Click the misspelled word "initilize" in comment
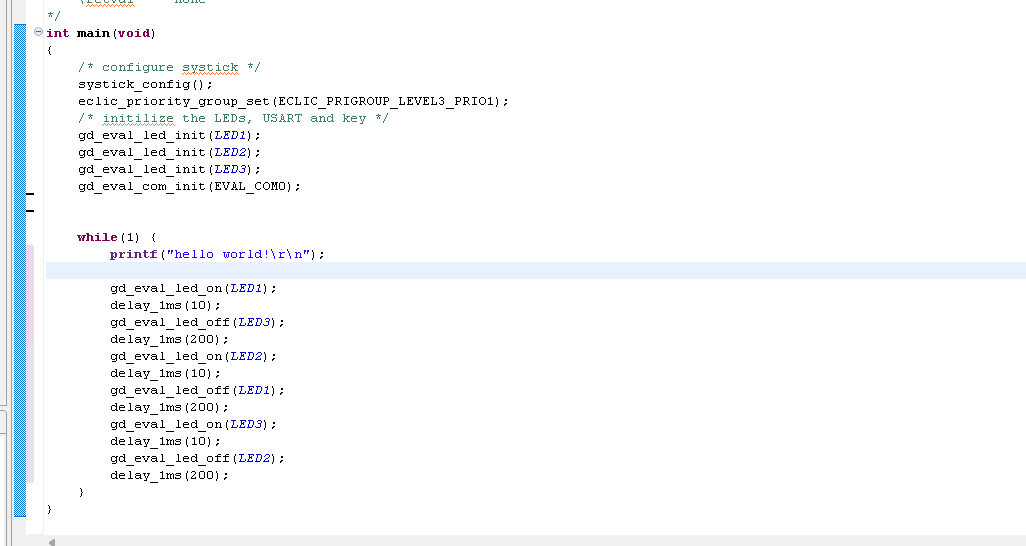The height and width of the screenshot is (546, 1026). [x=138, y=118]
